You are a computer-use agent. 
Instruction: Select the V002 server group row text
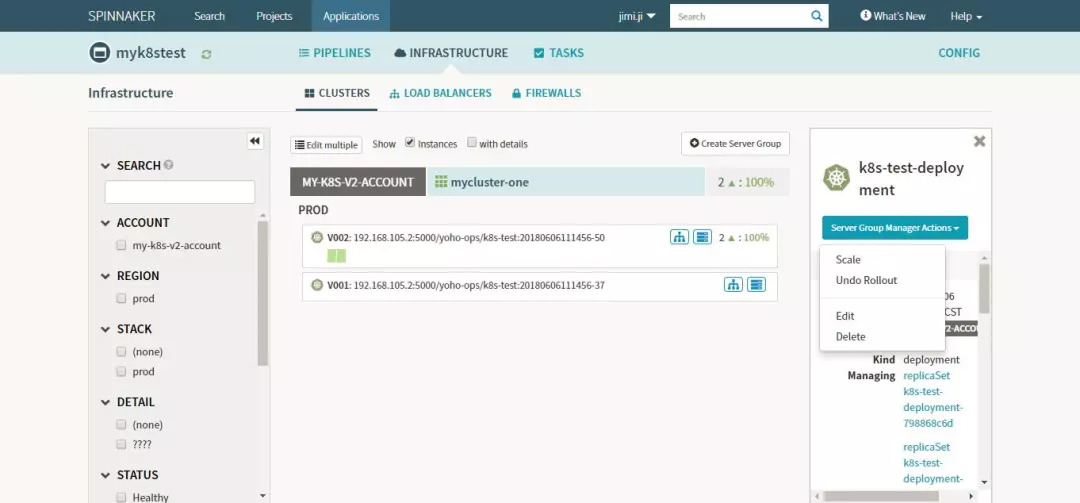466,238
